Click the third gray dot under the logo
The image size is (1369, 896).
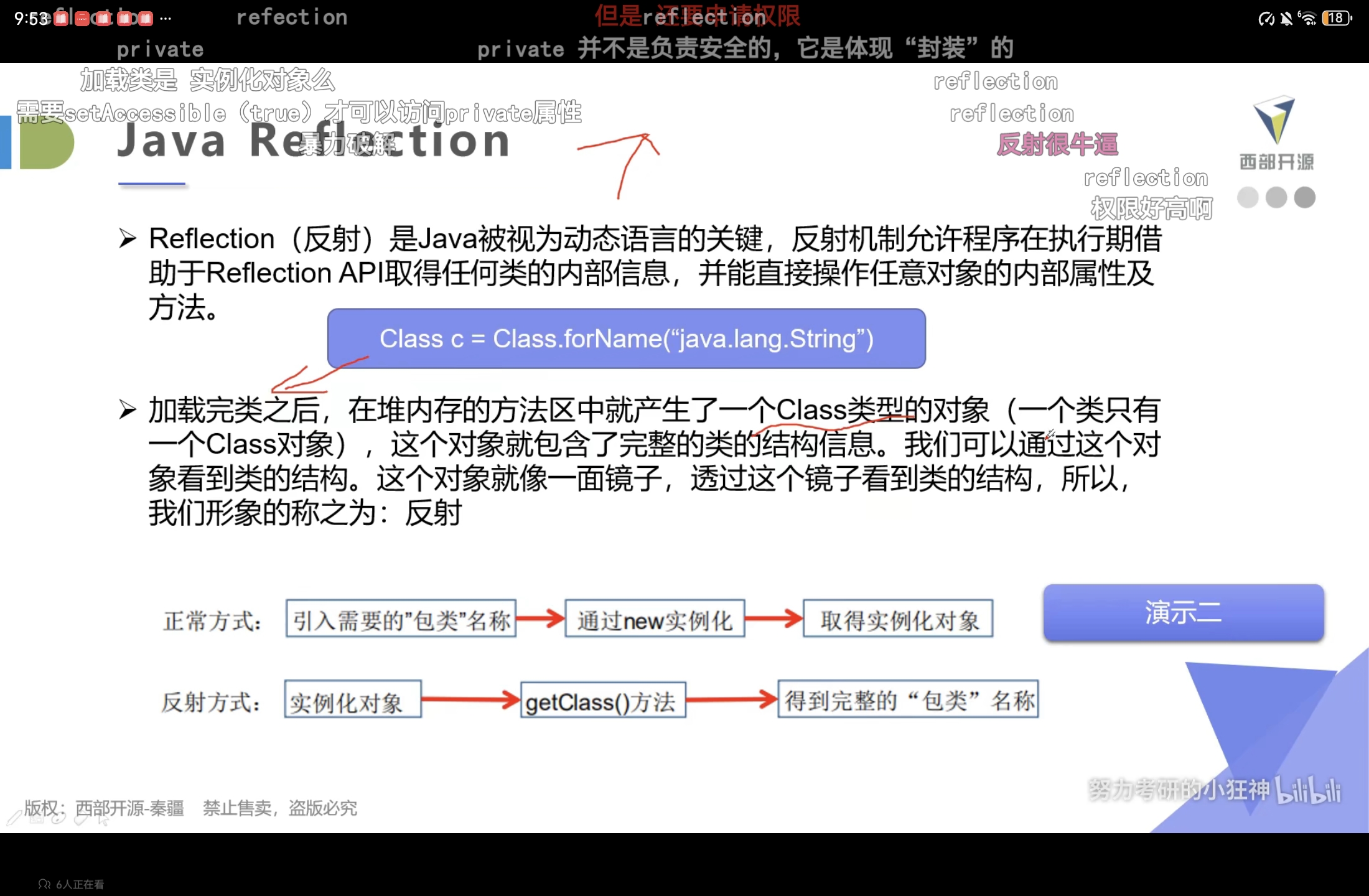pyautogui.click(x=1304, y=197)
